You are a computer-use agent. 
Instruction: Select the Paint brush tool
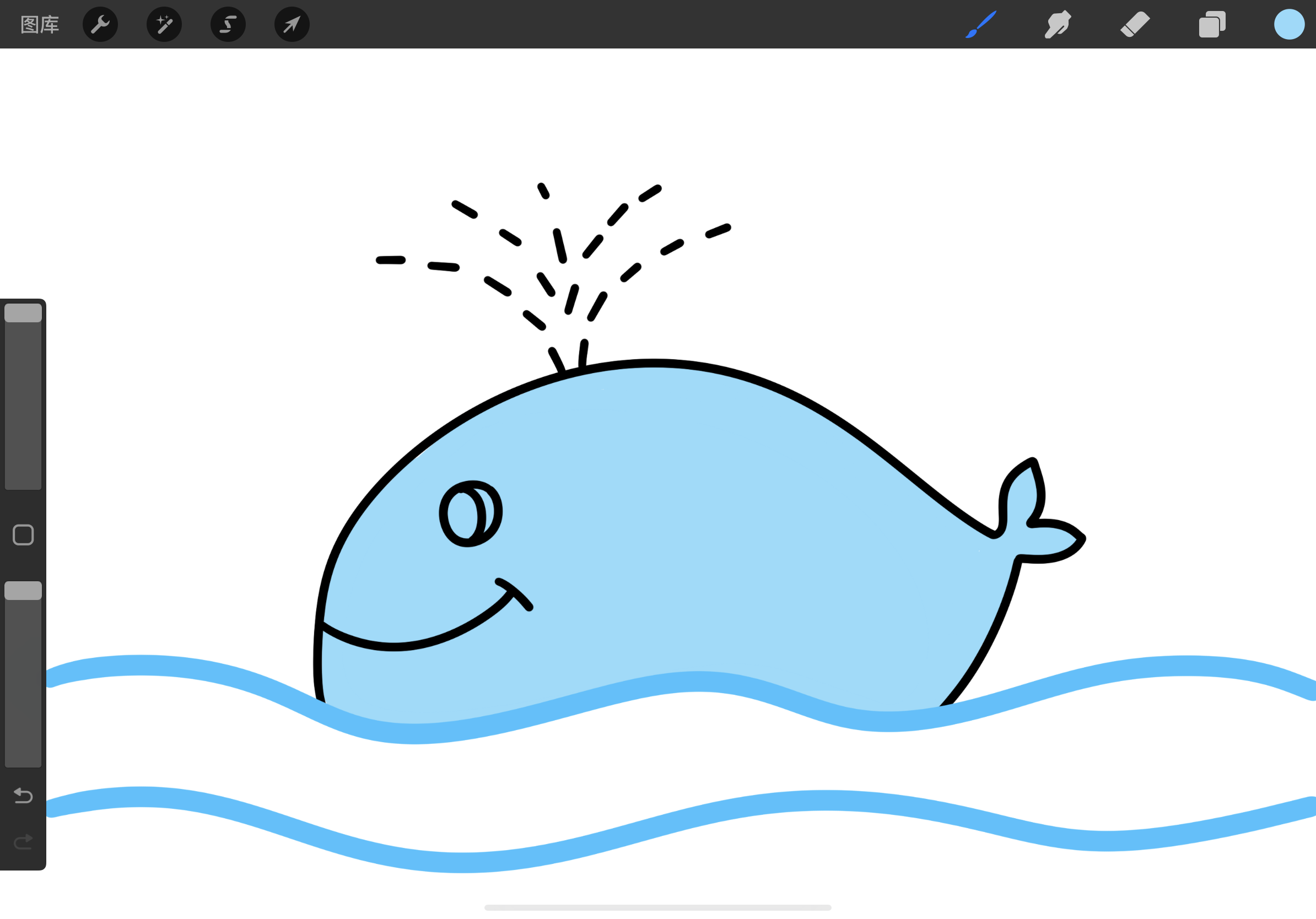tap(981, 25)
